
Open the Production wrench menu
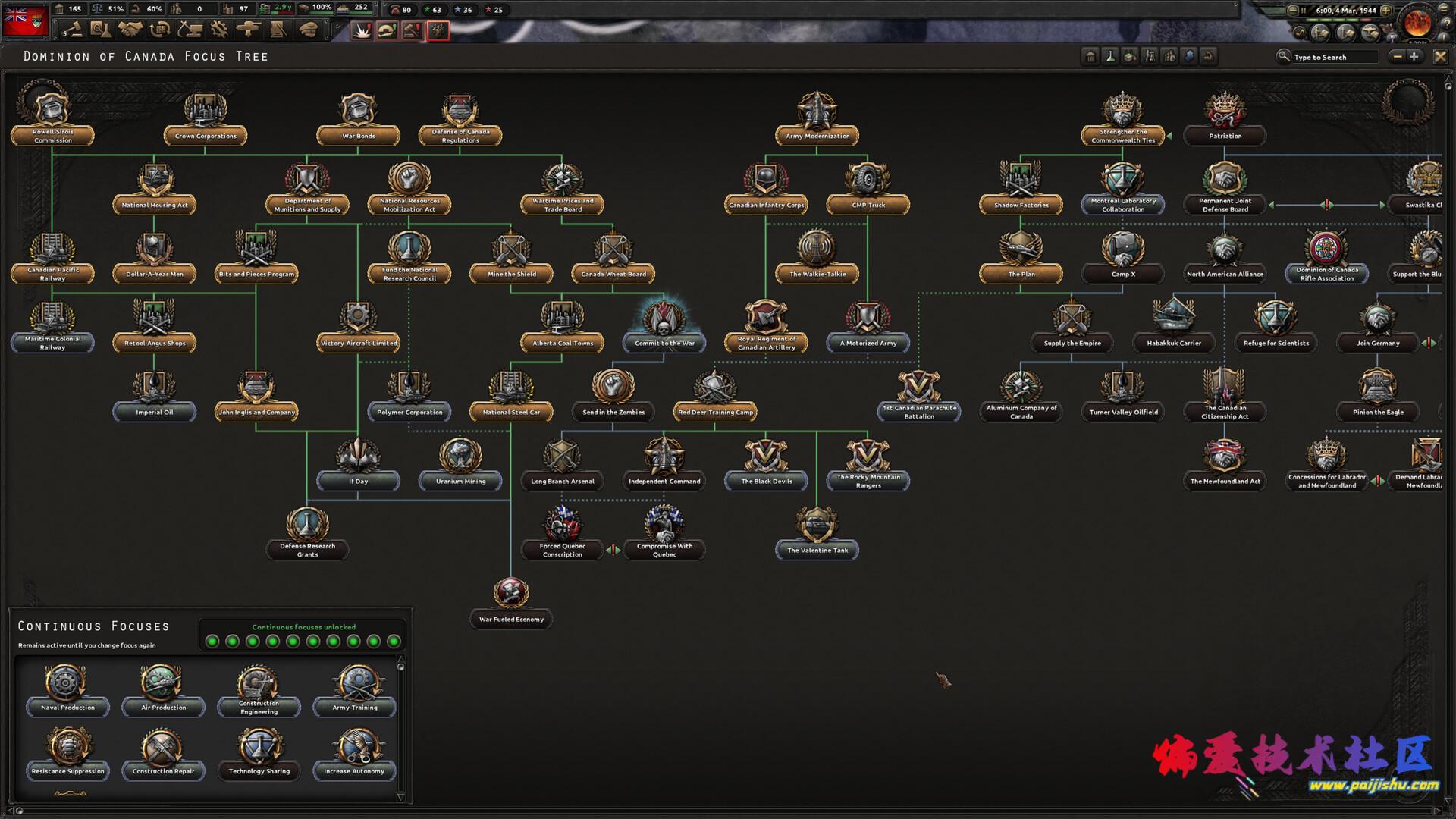(x=219, y=30)
